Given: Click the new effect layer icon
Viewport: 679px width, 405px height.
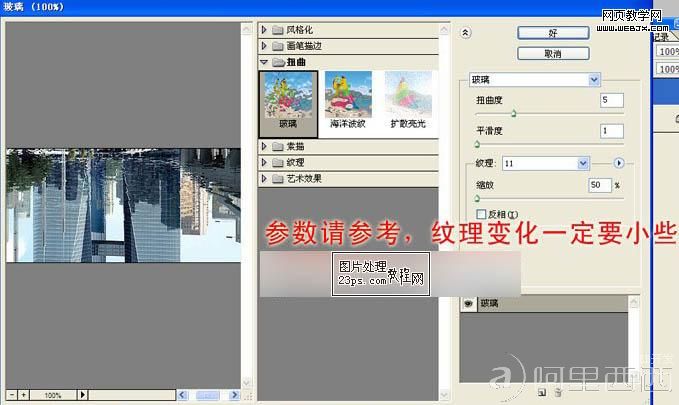Looking at the screenshot, I should click(542, 391).
